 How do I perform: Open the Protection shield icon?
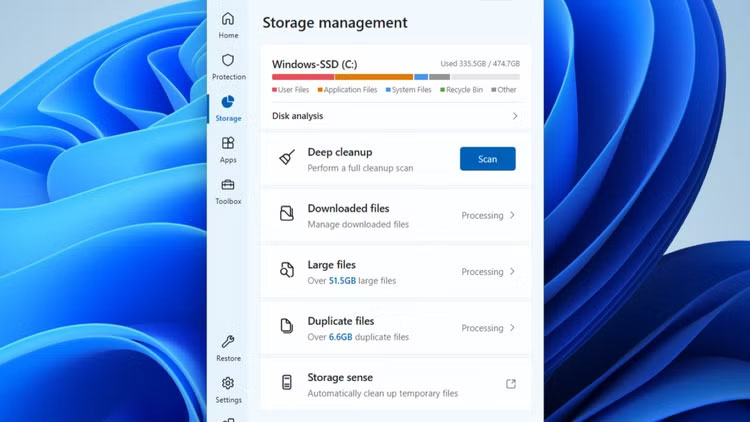tap(228, 60)
